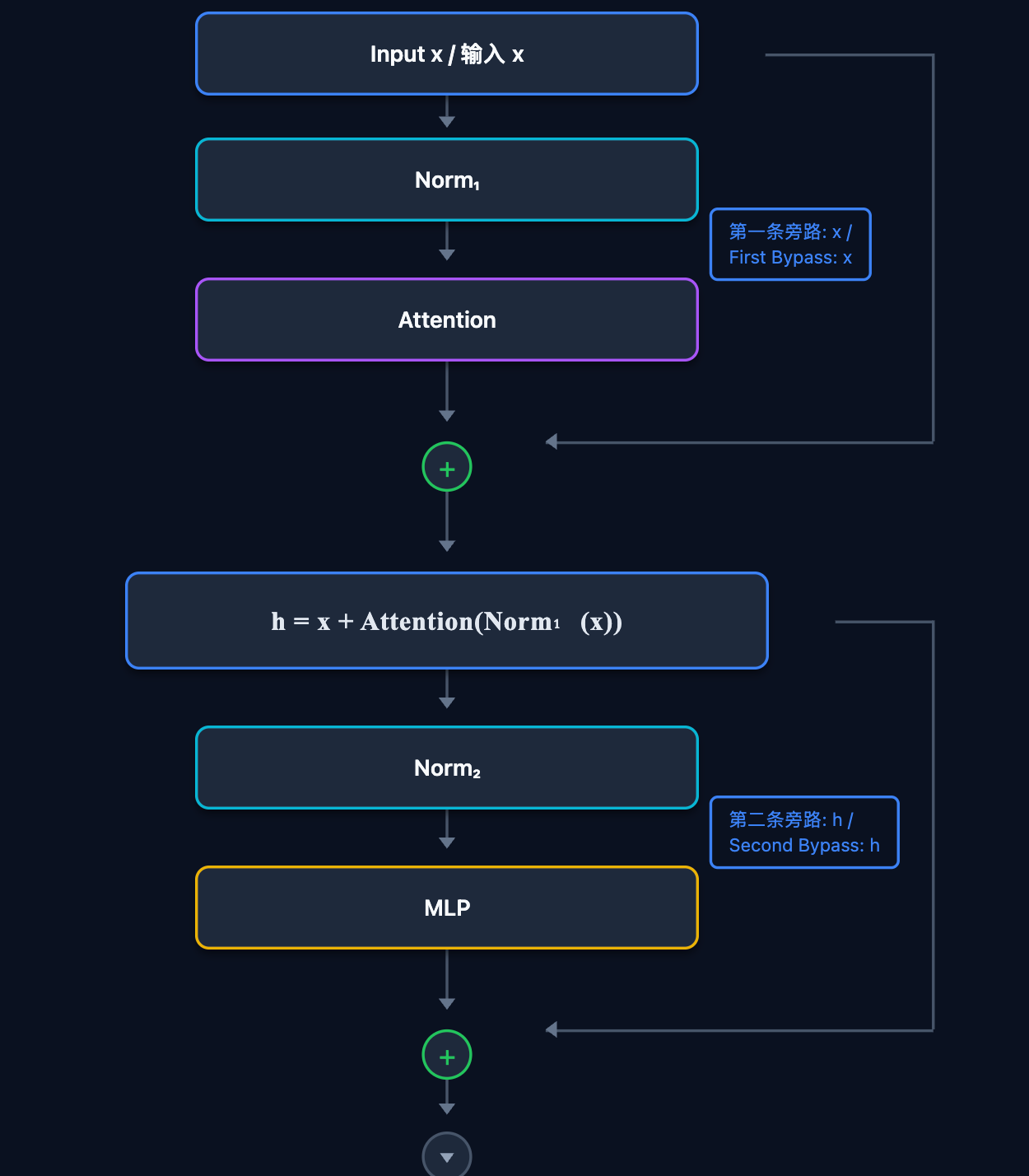Click the Attention block
This screenshot has height=1176, width=1029.
pyautogui.click(x=447, y=320)
